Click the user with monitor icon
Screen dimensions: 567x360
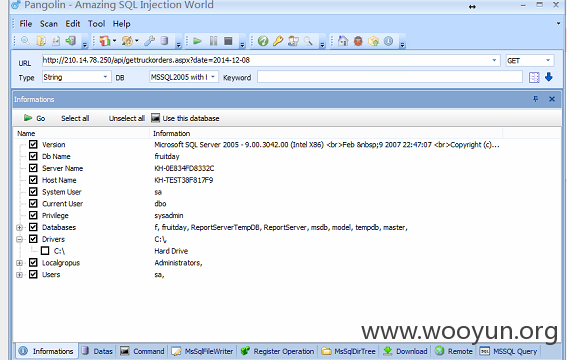tap(293, 41)
